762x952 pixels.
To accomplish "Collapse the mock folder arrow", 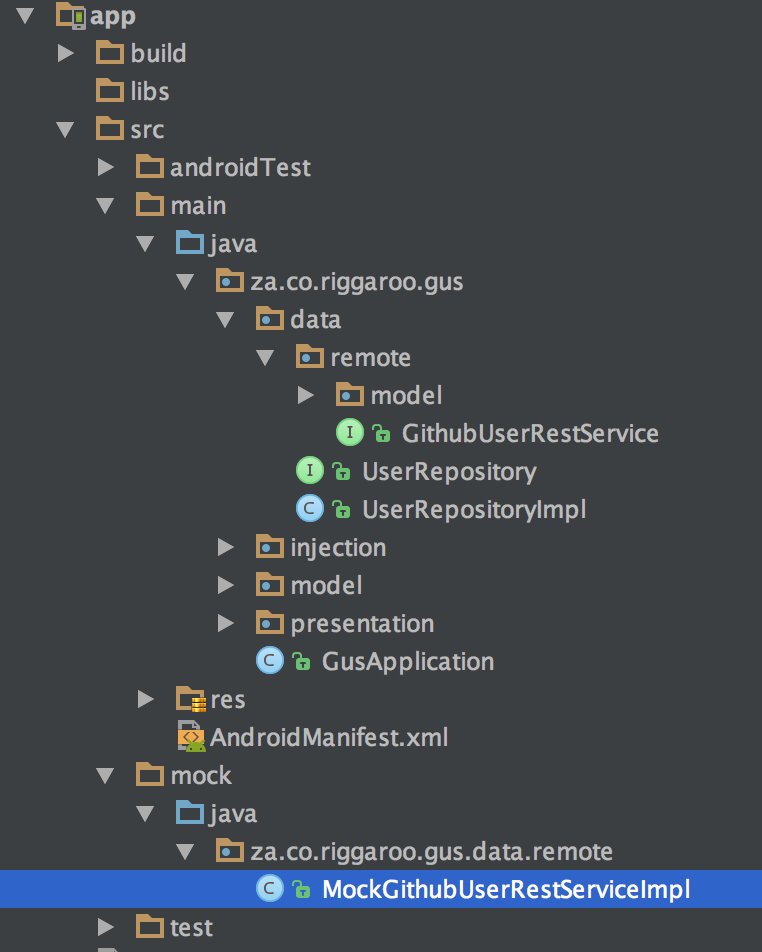I will pyautogui.click(x=105, y=775).
